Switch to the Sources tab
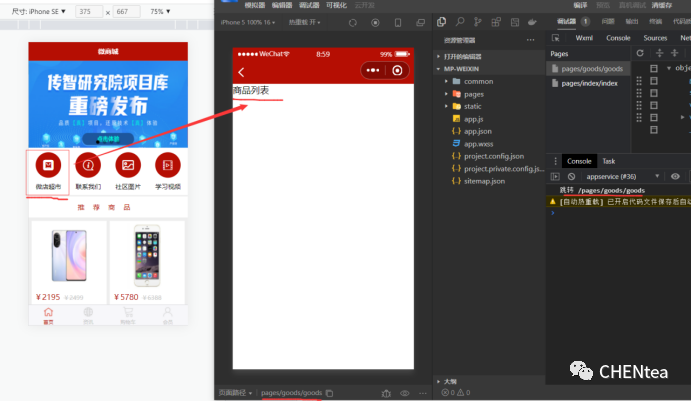 (655, 38)
